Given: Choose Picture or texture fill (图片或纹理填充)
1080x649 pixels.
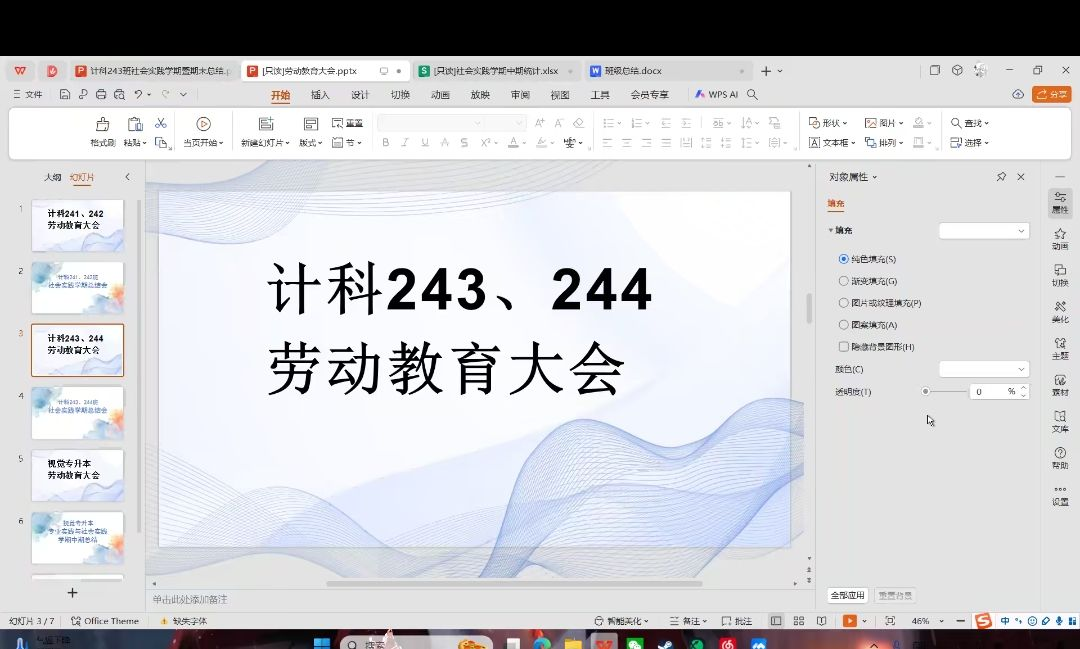Looking at the screenshot, I should [x=844, y=303].
